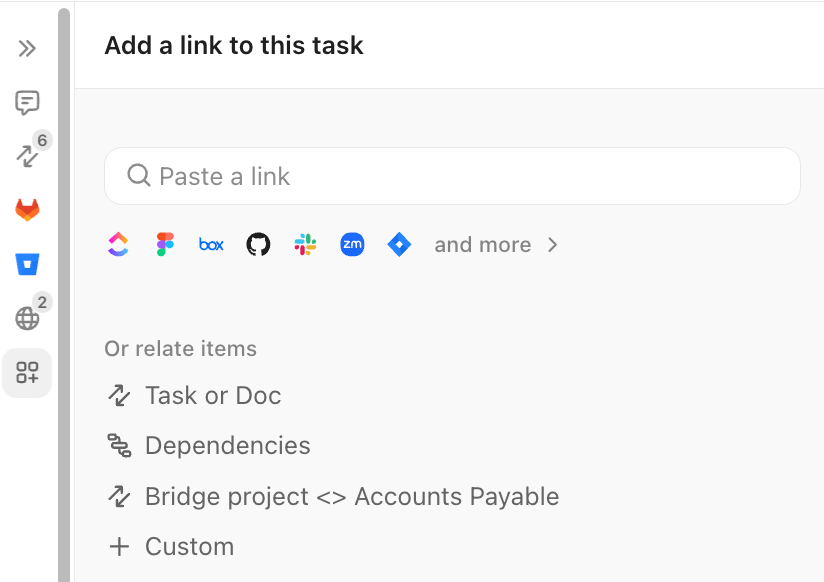Pick the Zoom integration icon
The width and height of the screenshot is (824, 582).
[x=352, y=244]
